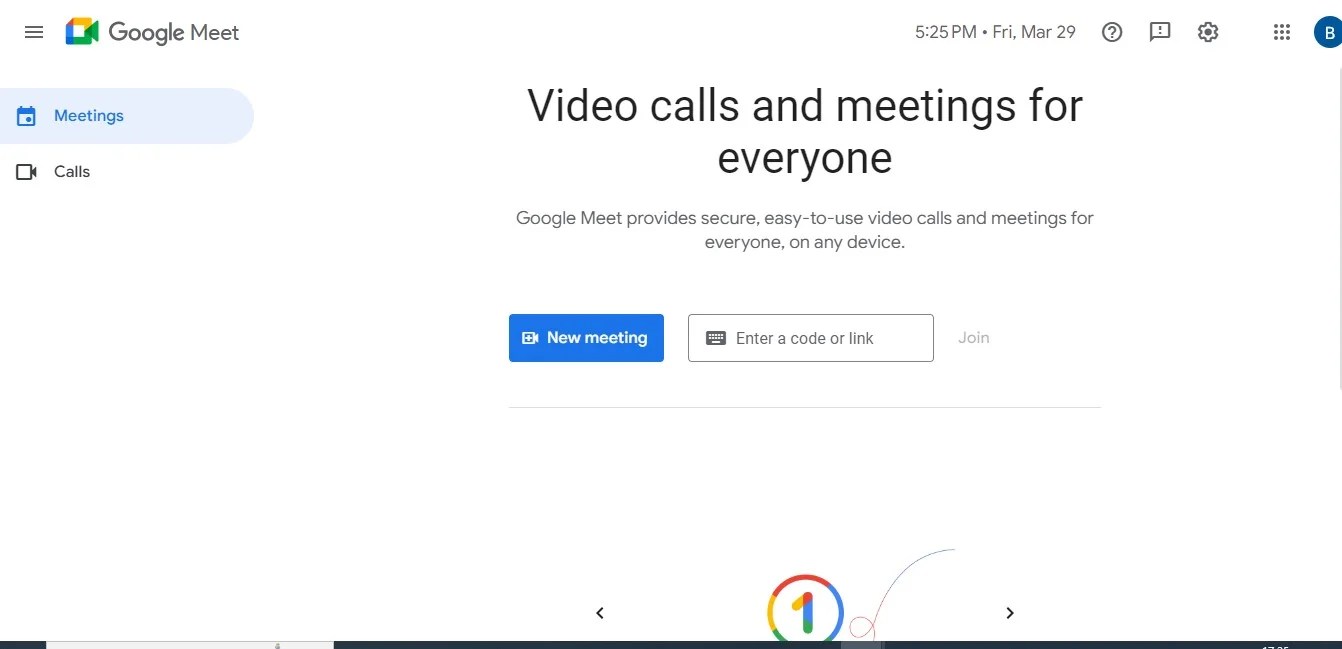This screenshot has height=649, width=1342.
Task: Start a New meeting
Action: [x=586, y=338]
